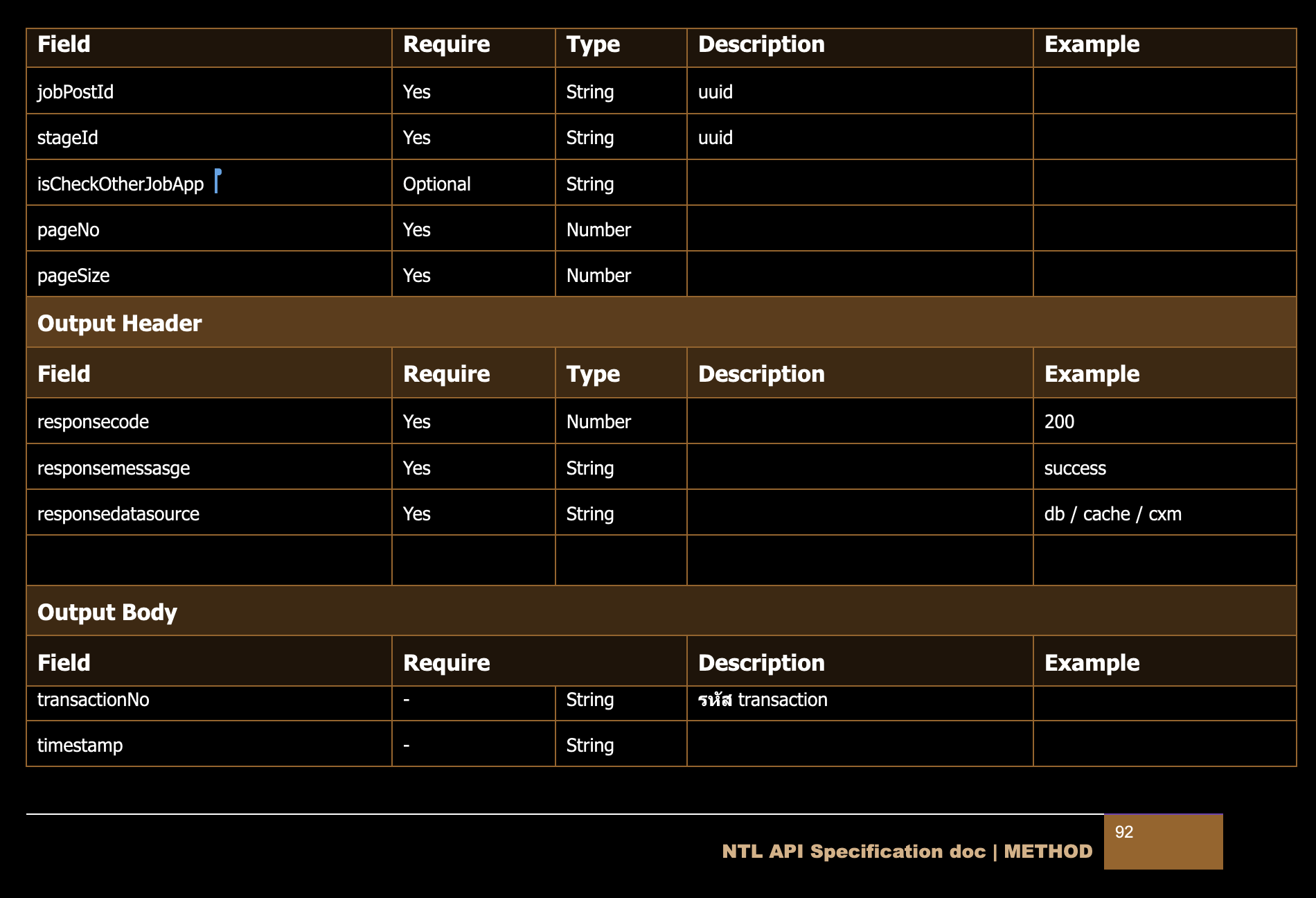Screen dimensions: 1316x898
Task: Click the comment marker beside isCheckOtherJobApp
Action: (x=217, y=181)
